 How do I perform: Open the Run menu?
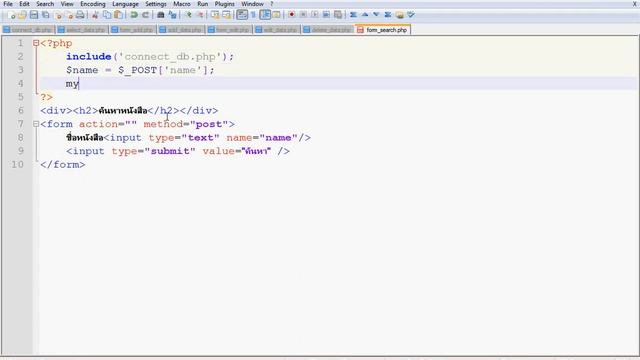pos(202,4)
